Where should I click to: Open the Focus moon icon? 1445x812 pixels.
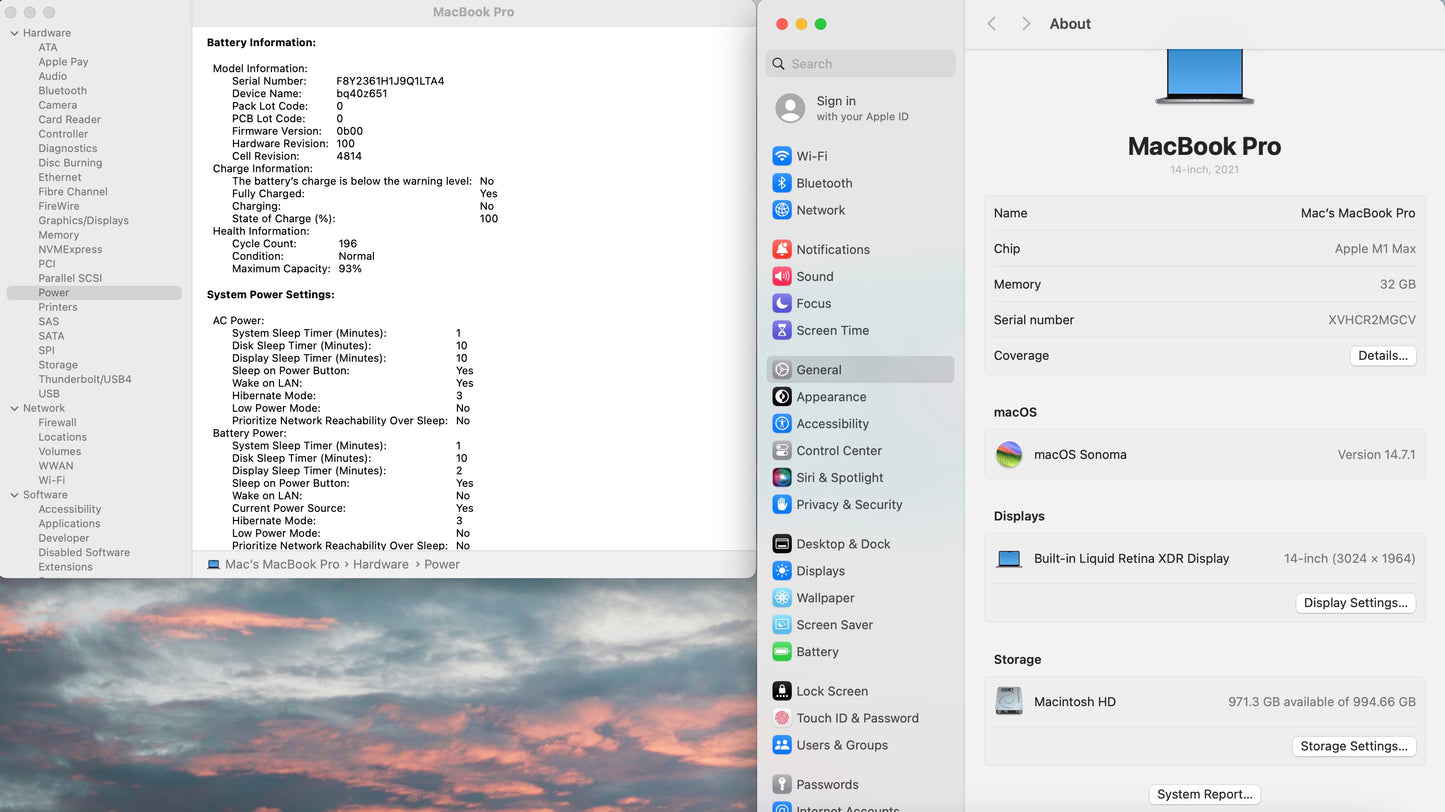tap(782, 303)
